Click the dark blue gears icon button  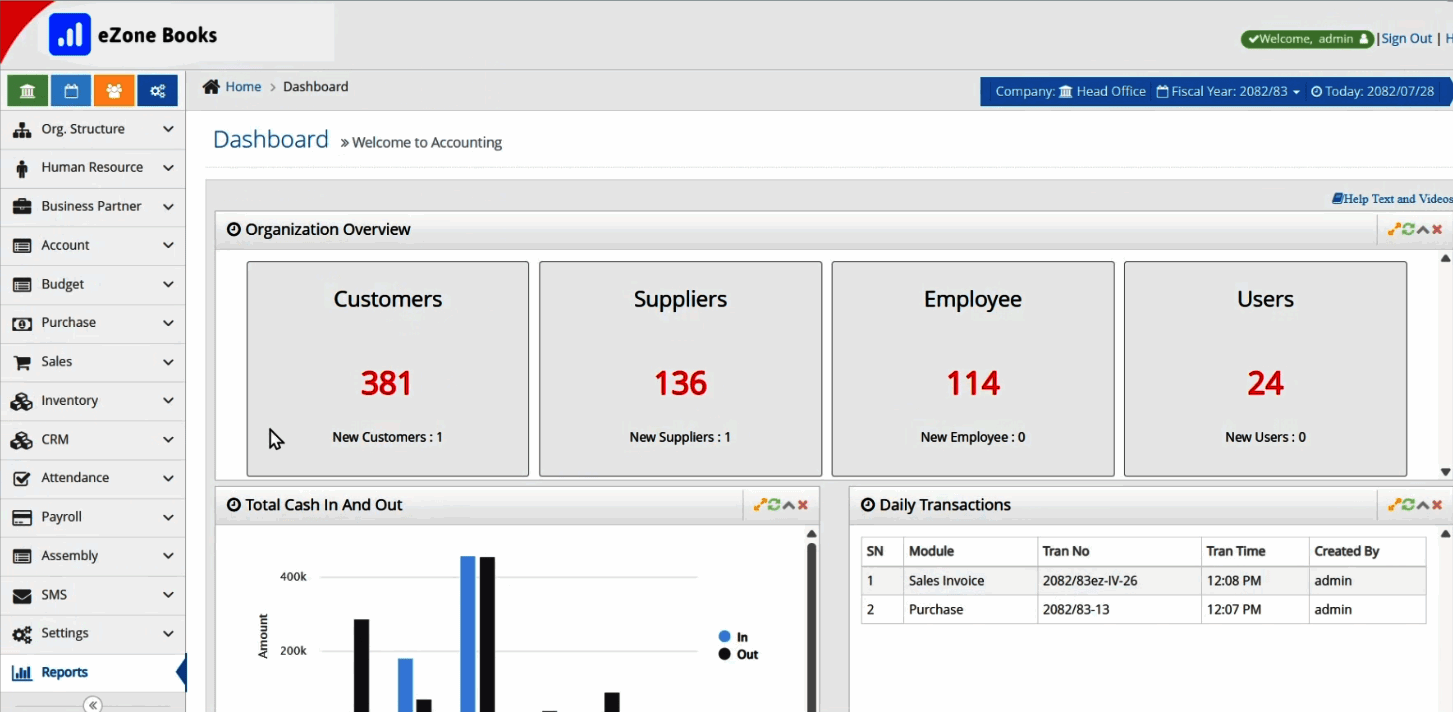pyautogui.click(x=157, y=91)
